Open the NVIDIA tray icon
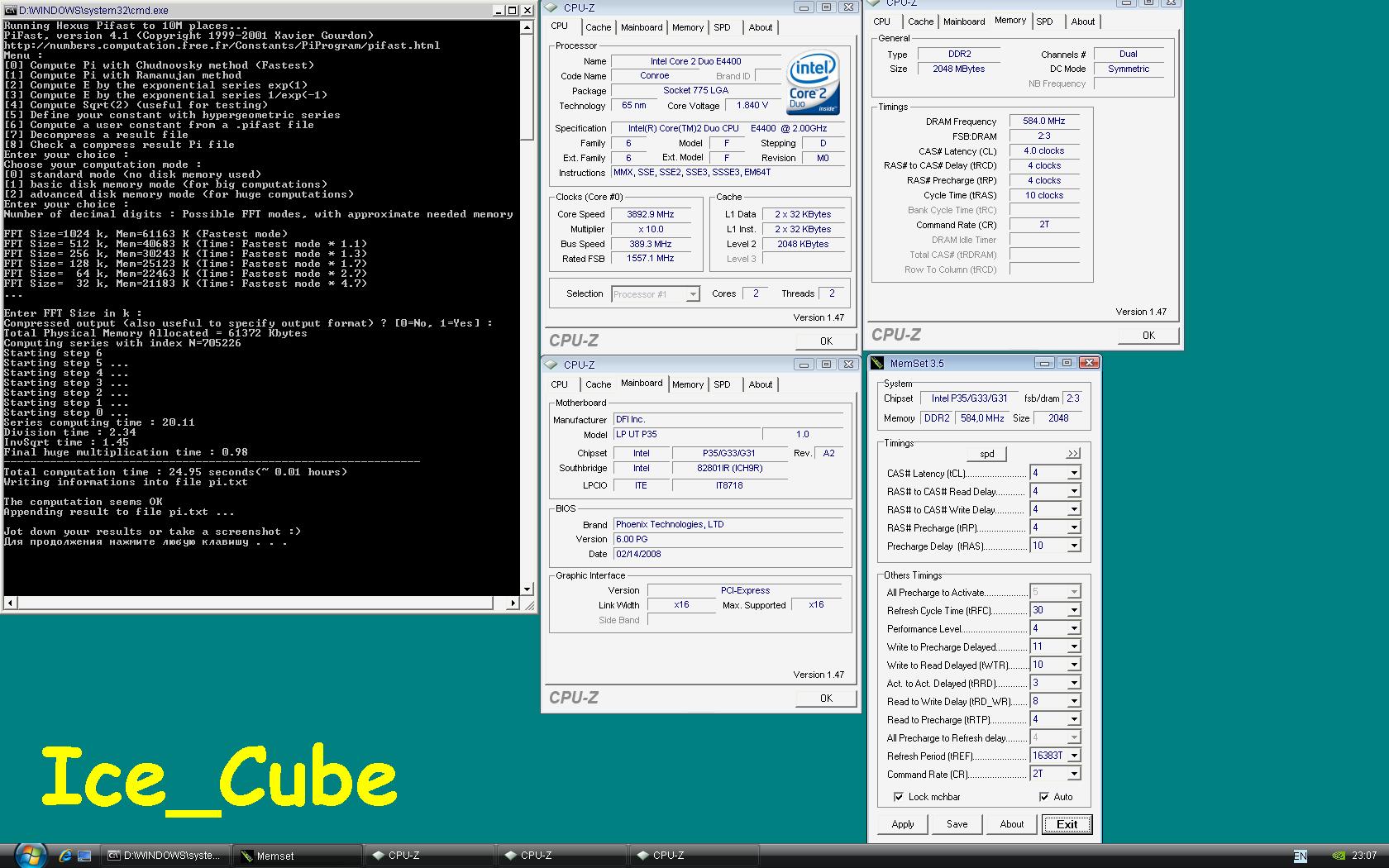This screenshot has width=1389, height=868. tap(1339, 856)
